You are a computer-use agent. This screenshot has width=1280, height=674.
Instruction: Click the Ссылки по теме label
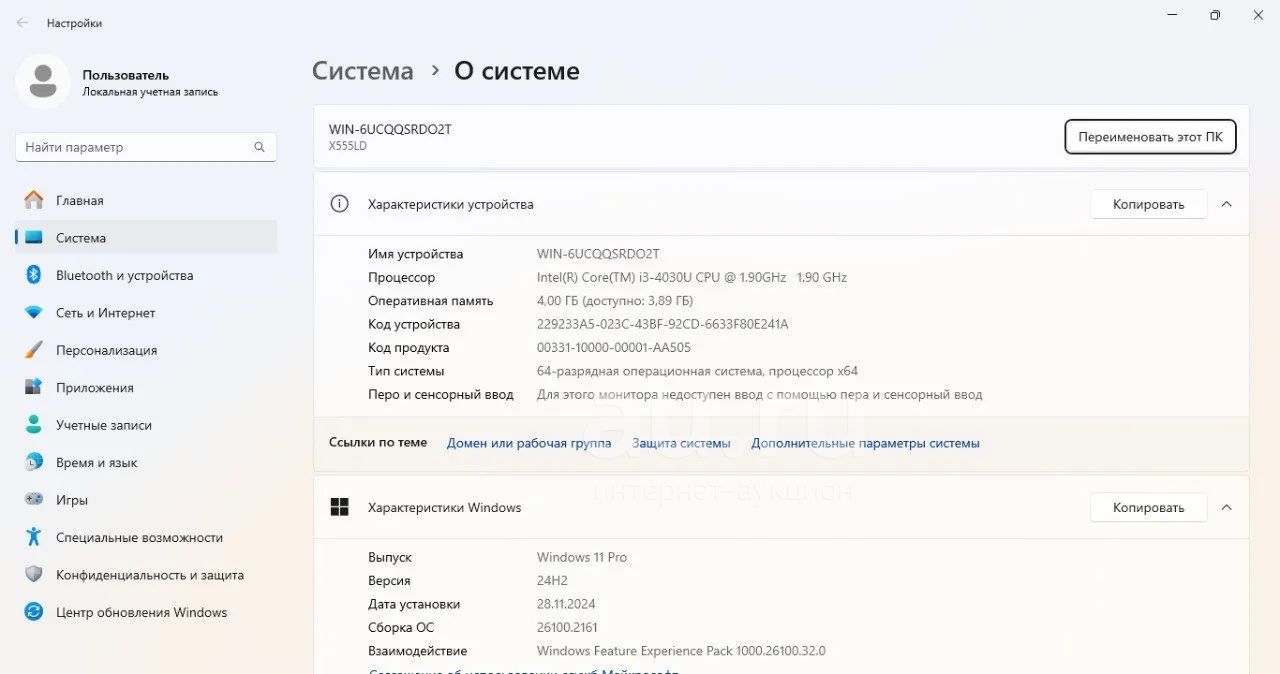(x=378, y=442)
